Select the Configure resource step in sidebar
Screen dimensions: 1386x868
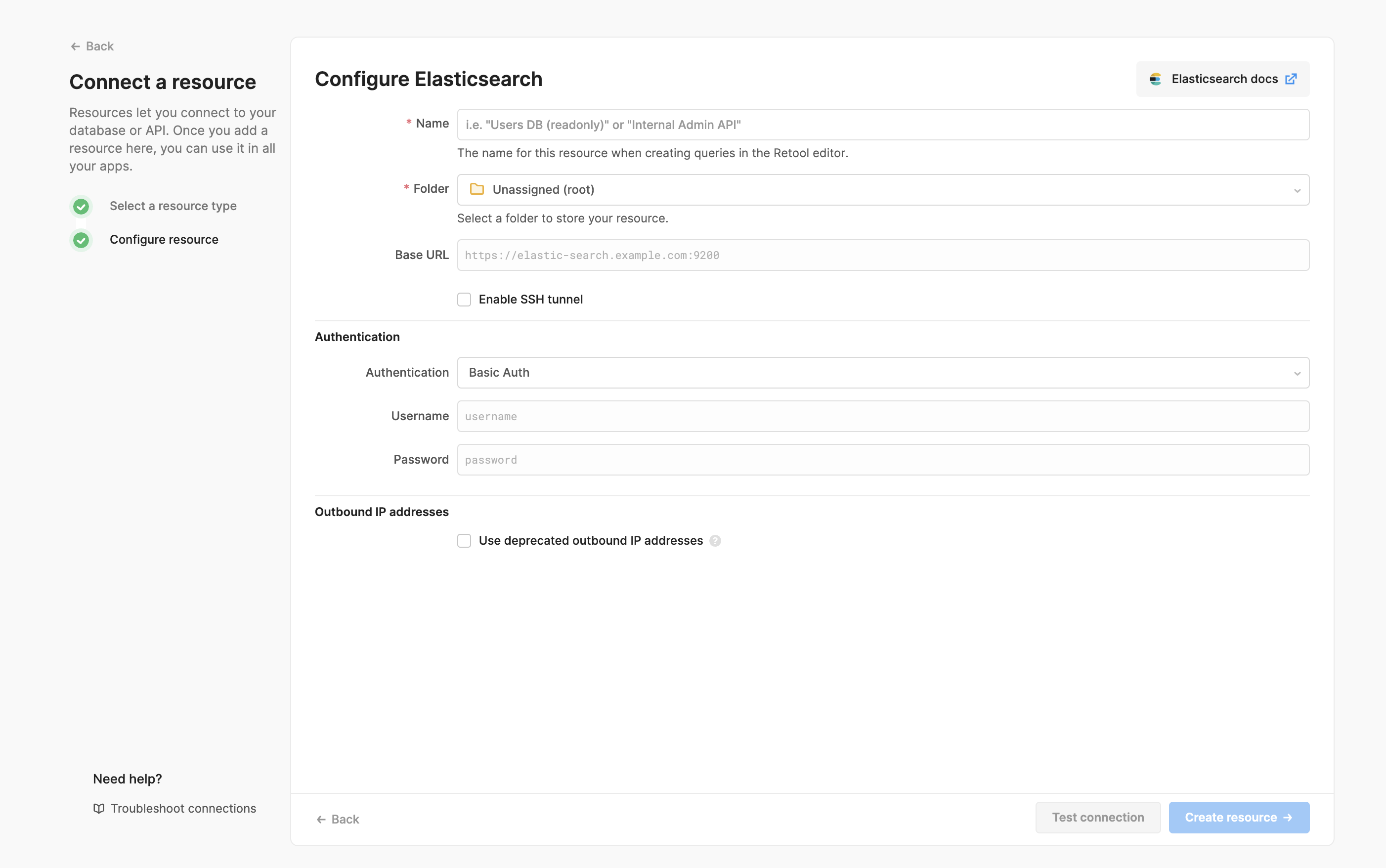coord(164,239)
